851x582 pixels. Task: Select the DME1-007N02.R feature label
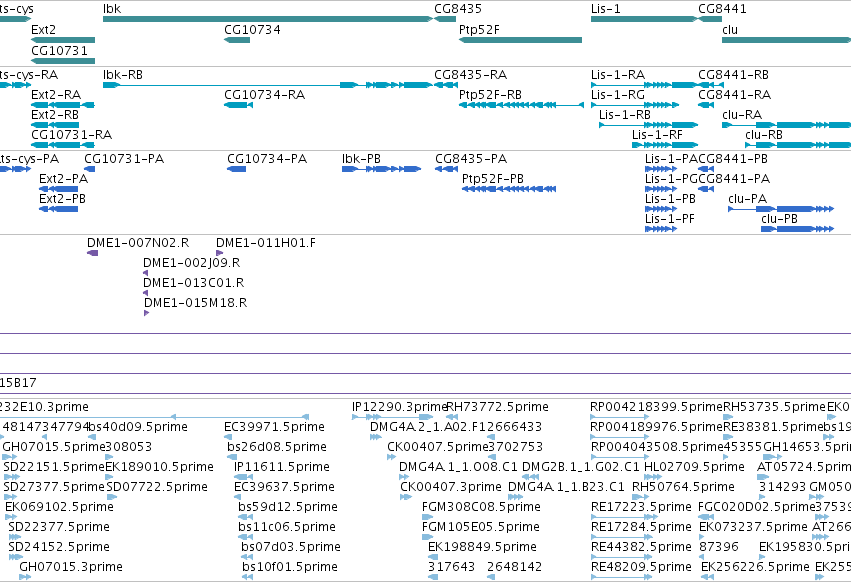tap(138, 243)
